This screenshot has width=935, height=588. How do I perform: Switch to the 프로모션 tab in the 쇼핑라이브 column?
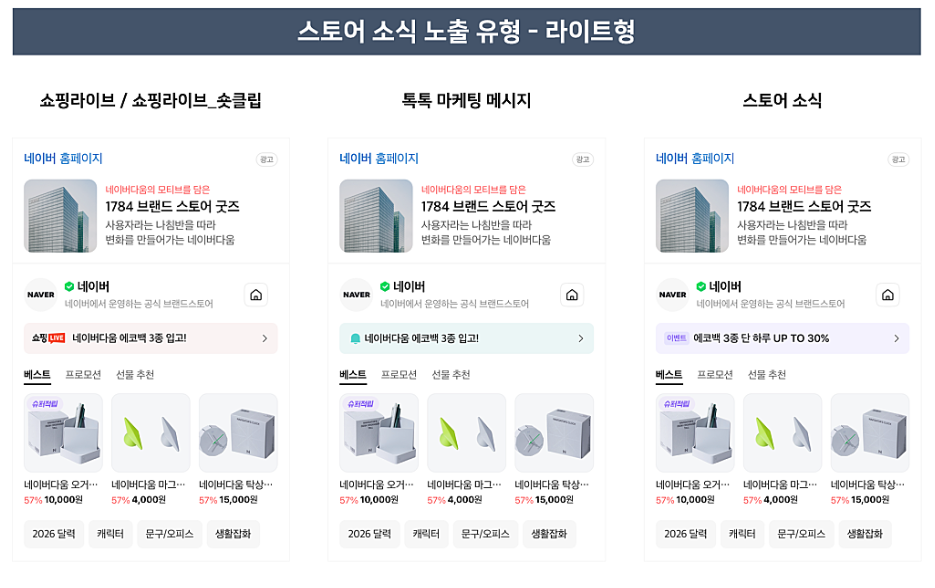(83, 375)
